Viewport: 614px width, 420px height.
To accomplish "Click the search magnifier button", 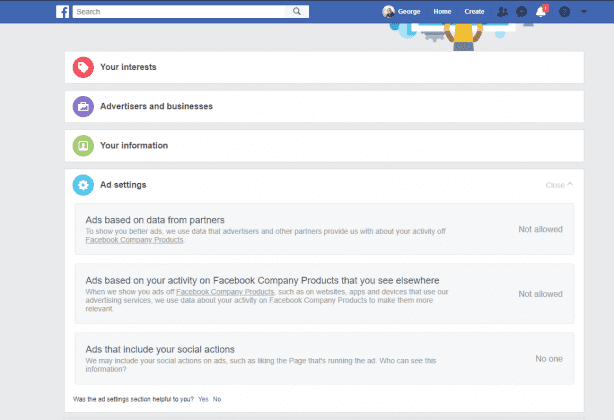I will tap(297, 11).
